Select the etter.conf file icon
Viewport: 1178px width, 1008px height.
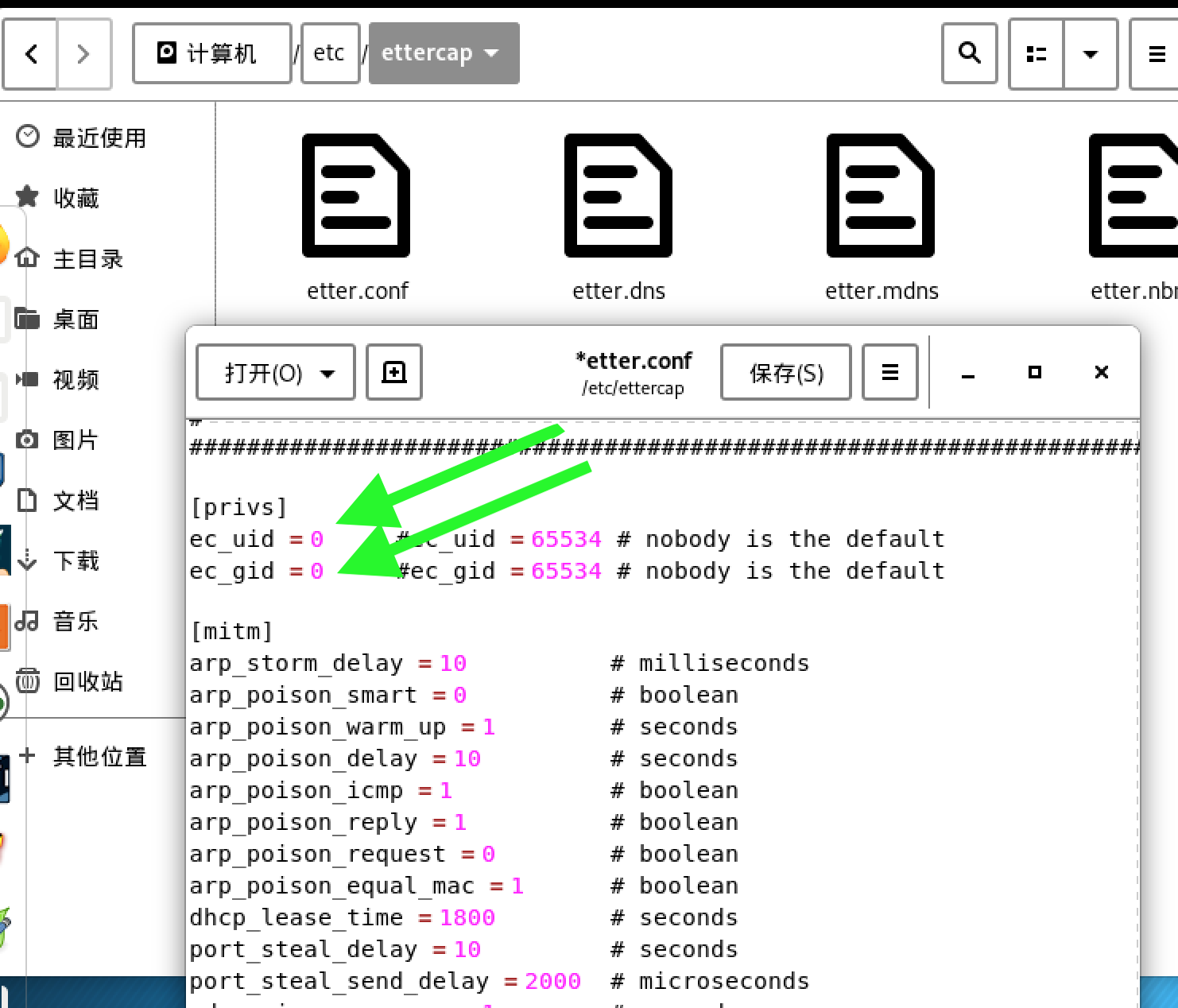click(356, 196)
